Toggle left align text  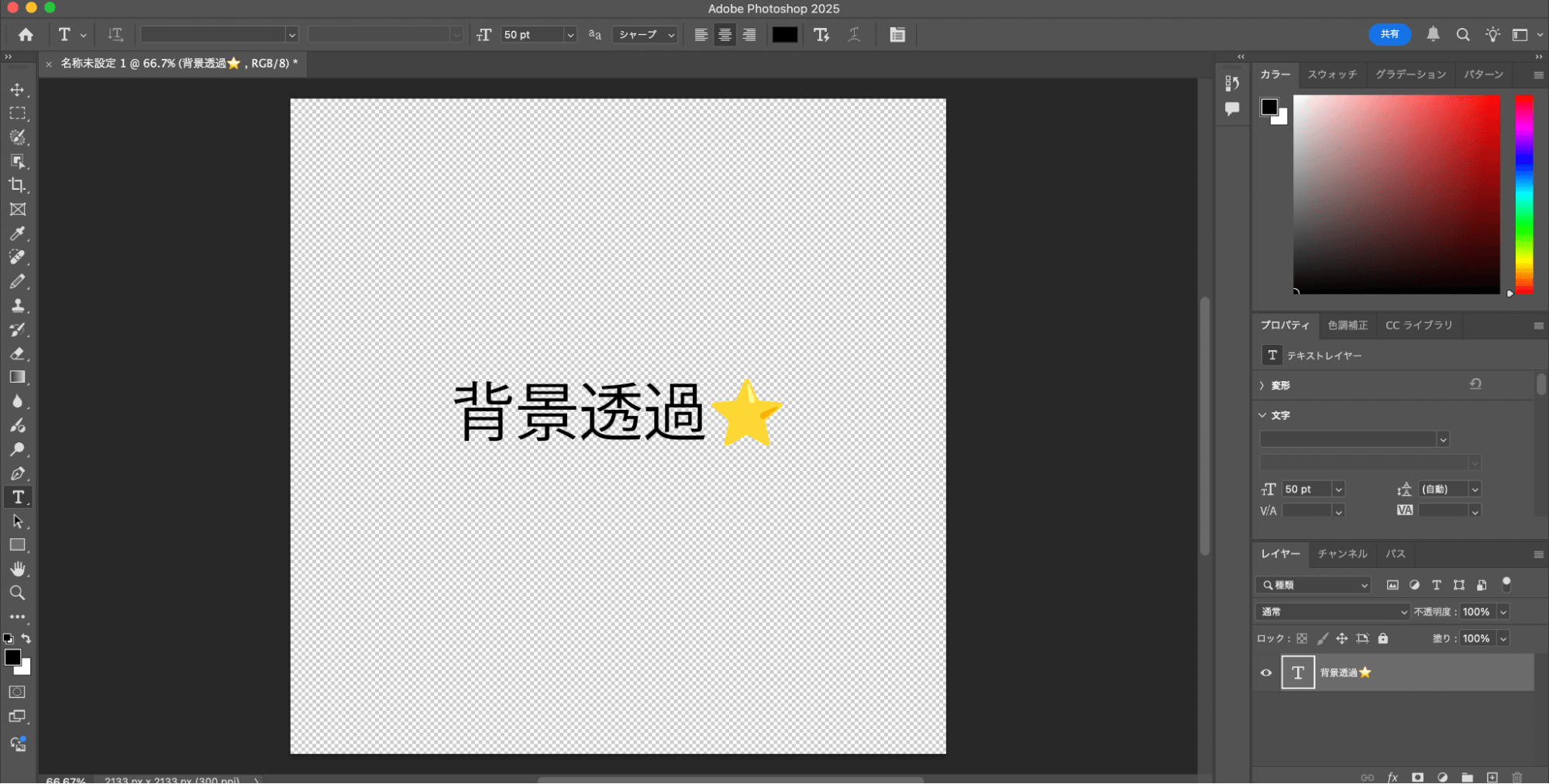pos(701,35)
